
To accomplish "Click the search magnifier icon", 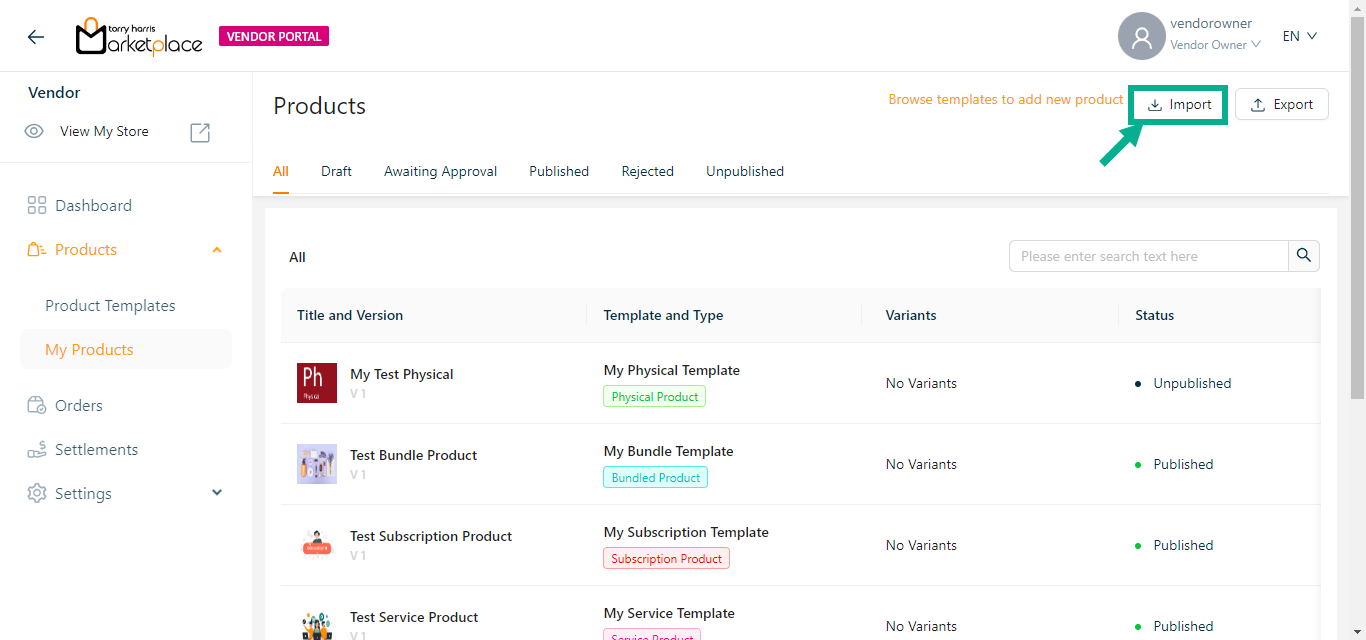I will pyautogui.click(x=1303, y=256).
